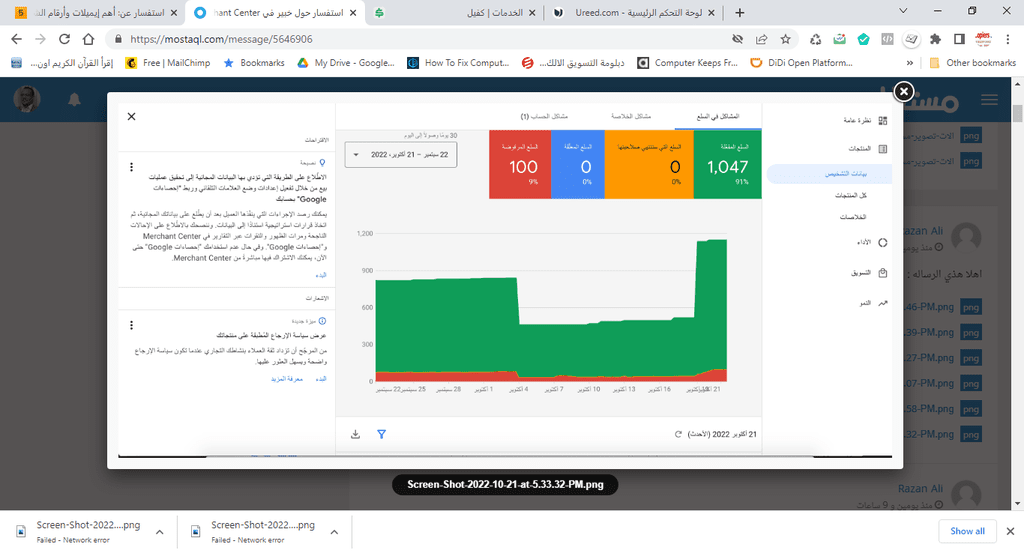Viewport: 1024px width, 553px height.
Task: Open My Drive - Google bookmark
Action: 346,63
